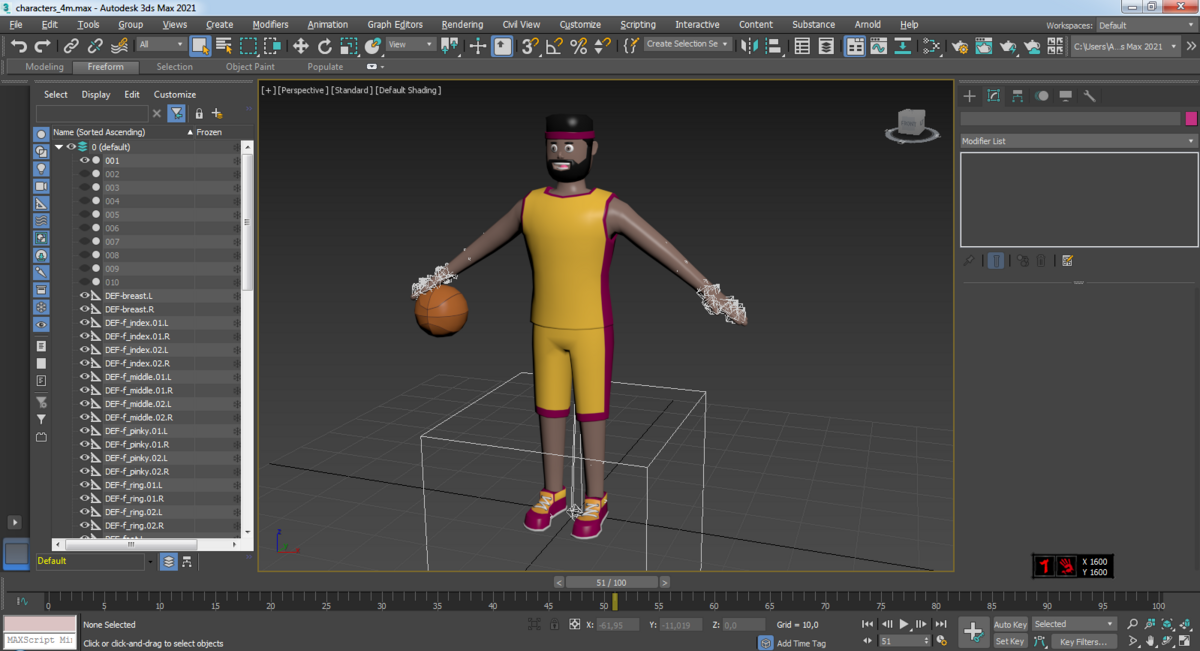Screen dimensions: 1200x651
Task: Jump to the end of animation
Action: pos(940,624)
